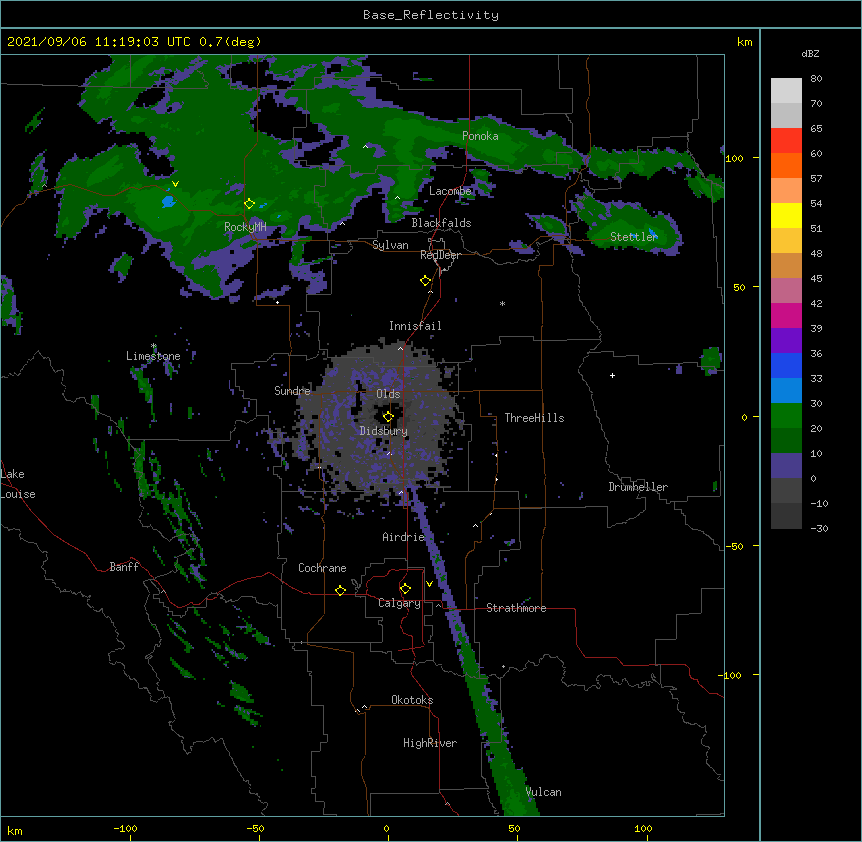Click the RockyMH label
862x842 pixels.
pos(245,226)
